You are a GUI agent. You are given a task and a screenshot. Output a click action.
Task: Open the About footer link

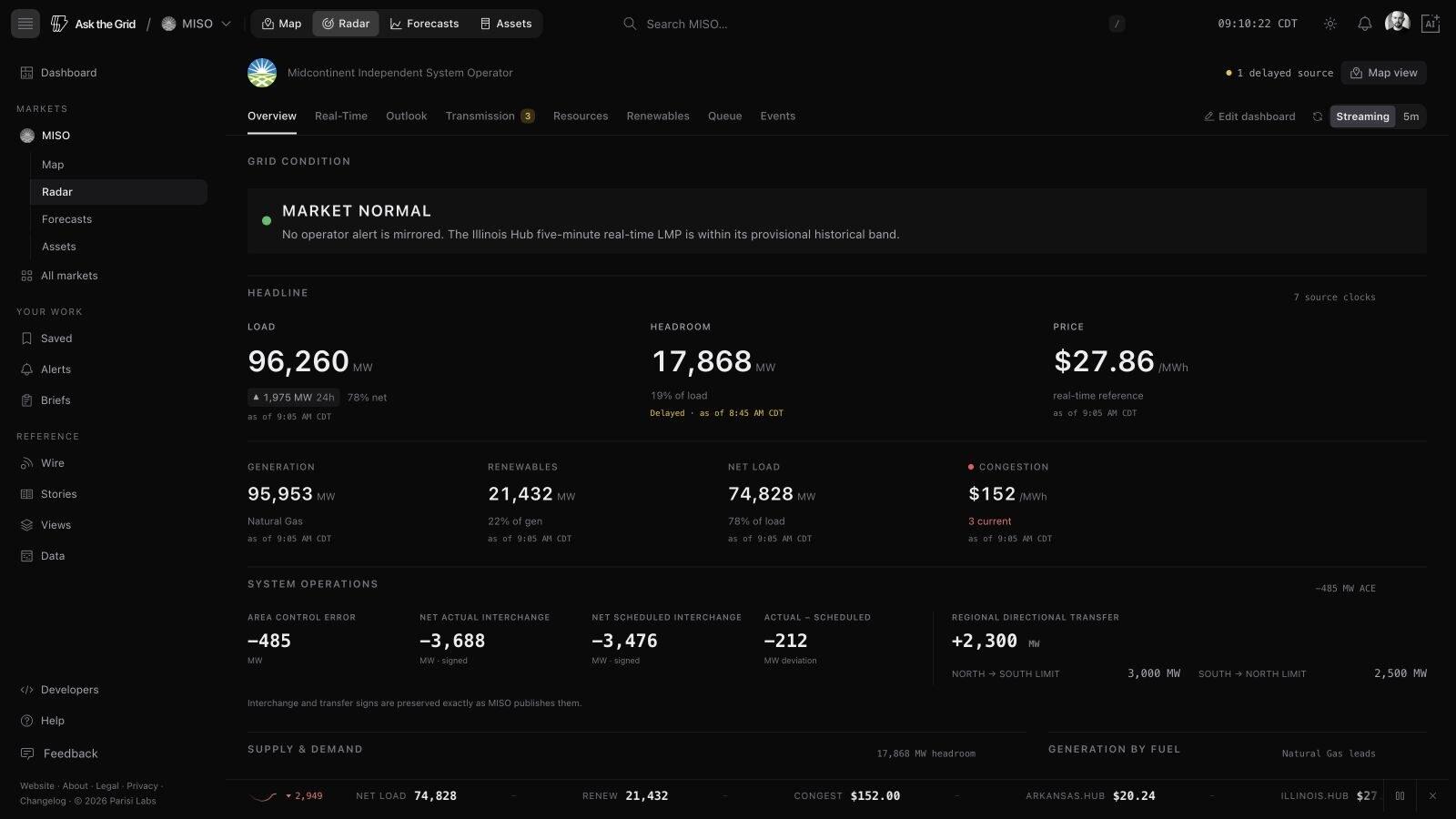[76, 786]
